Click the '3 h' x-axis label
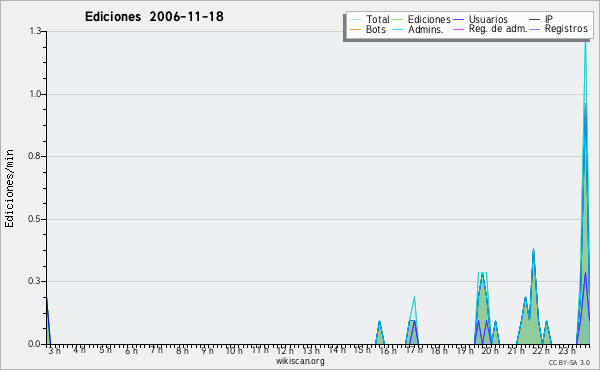Screen dimensions: 600x370 pos(54,351)
